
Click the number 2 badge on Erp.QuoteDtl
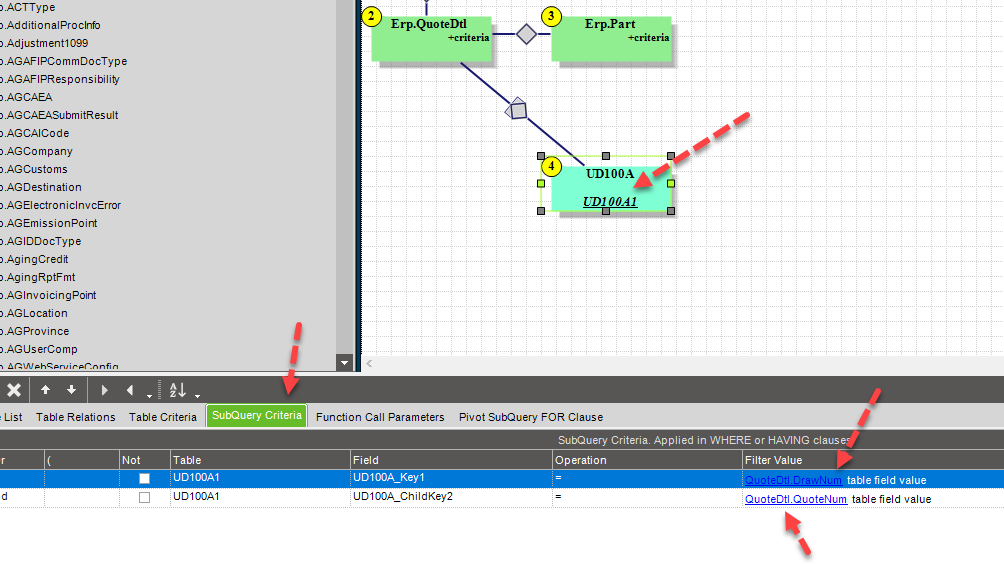point(371,16)
